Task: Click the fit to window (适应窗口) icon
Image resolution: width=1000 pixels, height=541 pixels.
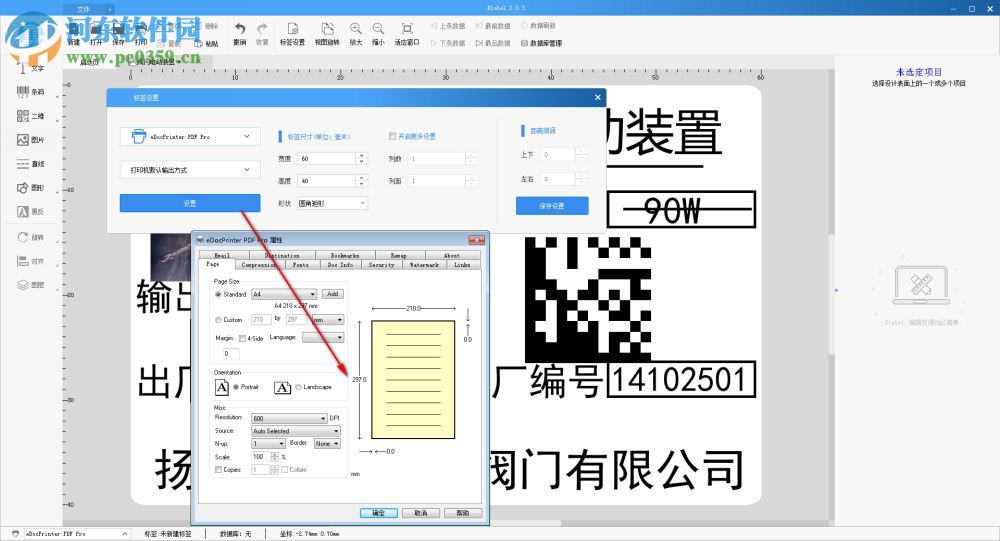Action: (407, 29)
